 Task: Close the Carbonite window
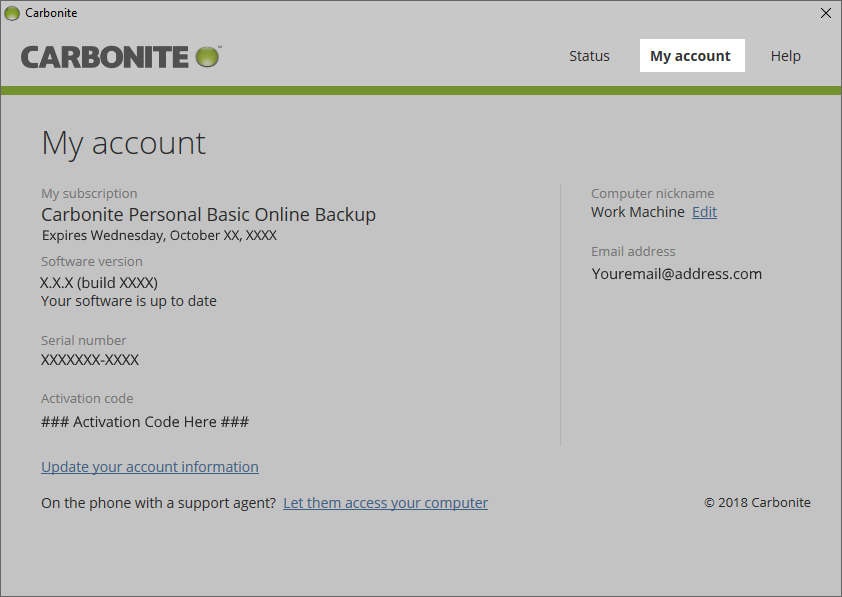click(825, 13)
